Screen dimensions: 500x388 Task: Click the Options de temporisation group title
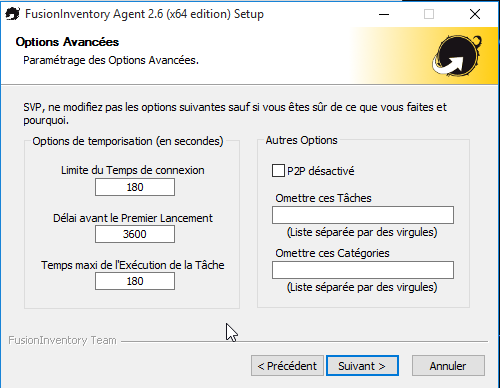tap(128, 141)
